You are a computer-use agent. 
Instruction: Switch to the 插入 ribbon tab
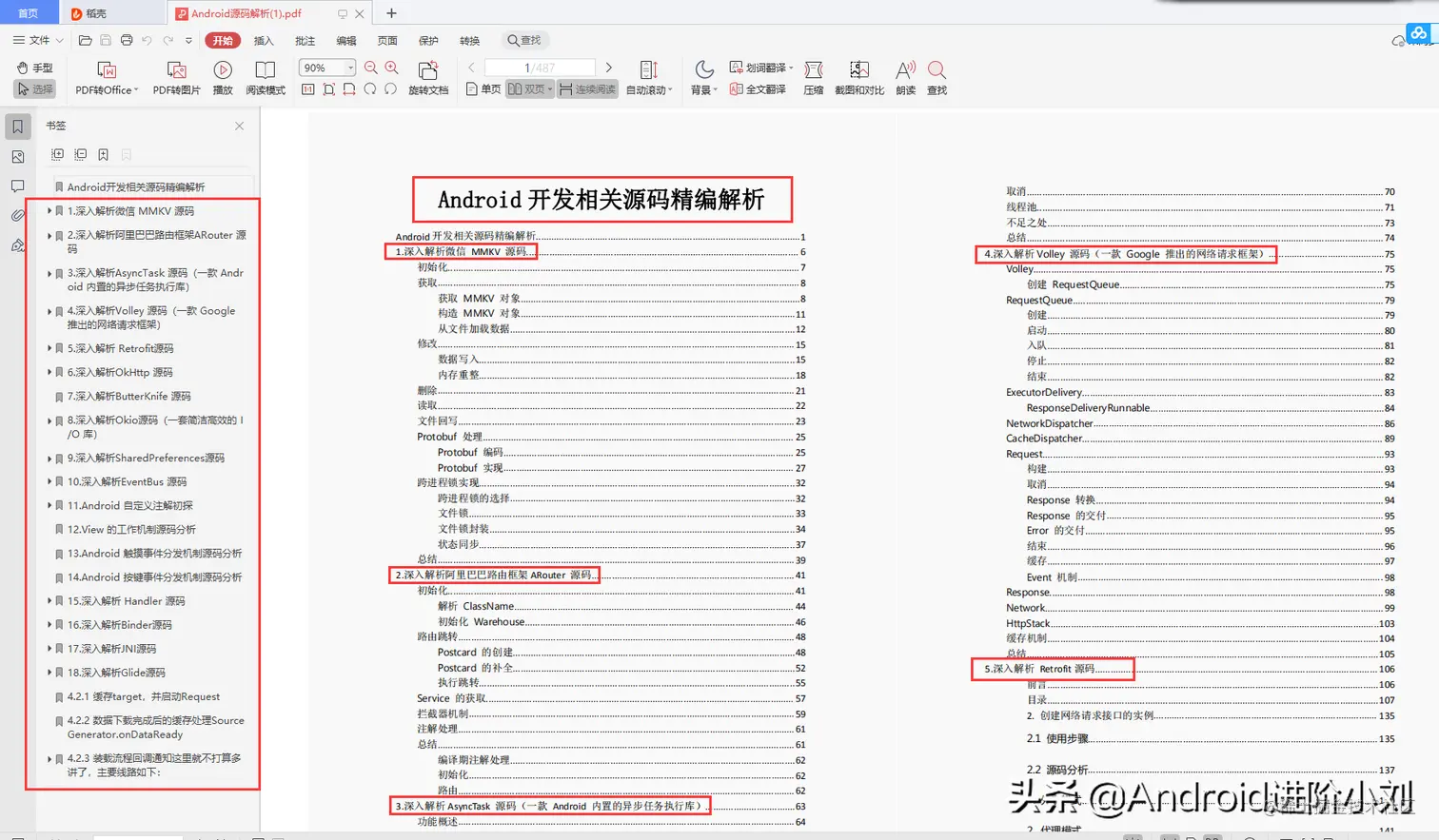click(264, 41)
